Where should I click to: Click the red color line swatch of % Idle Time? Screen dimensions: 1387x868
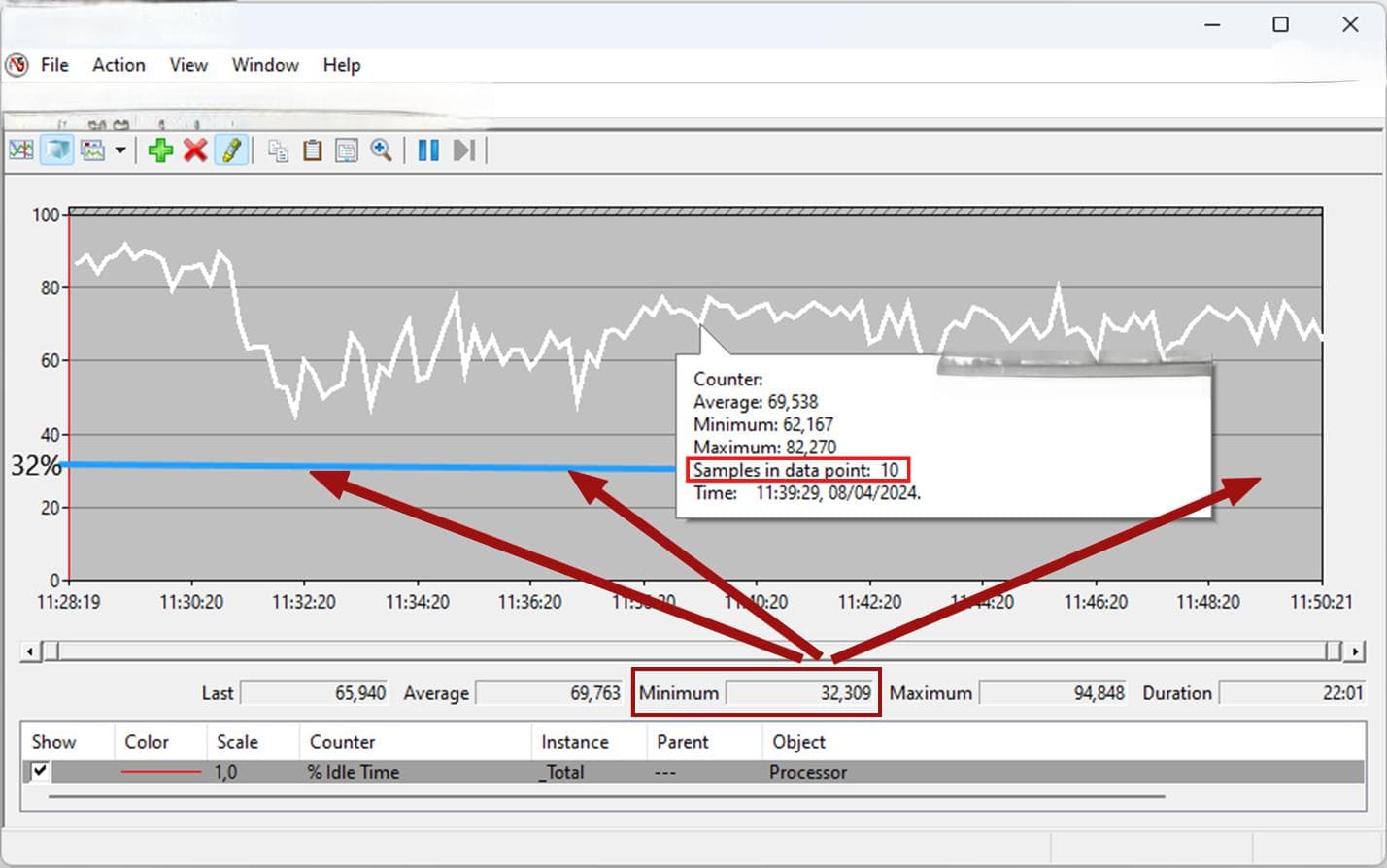tap(160, 772)
